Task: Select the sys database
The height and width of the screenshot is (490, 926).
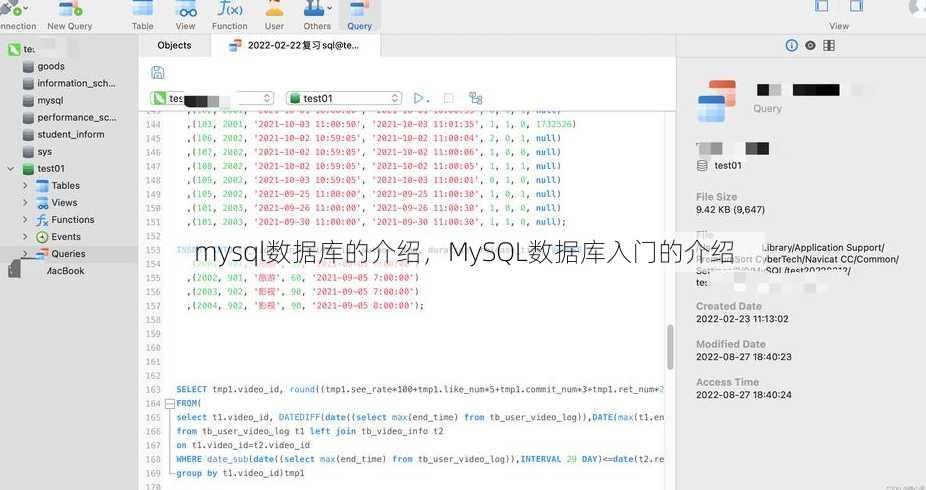Action: [45, 152]
